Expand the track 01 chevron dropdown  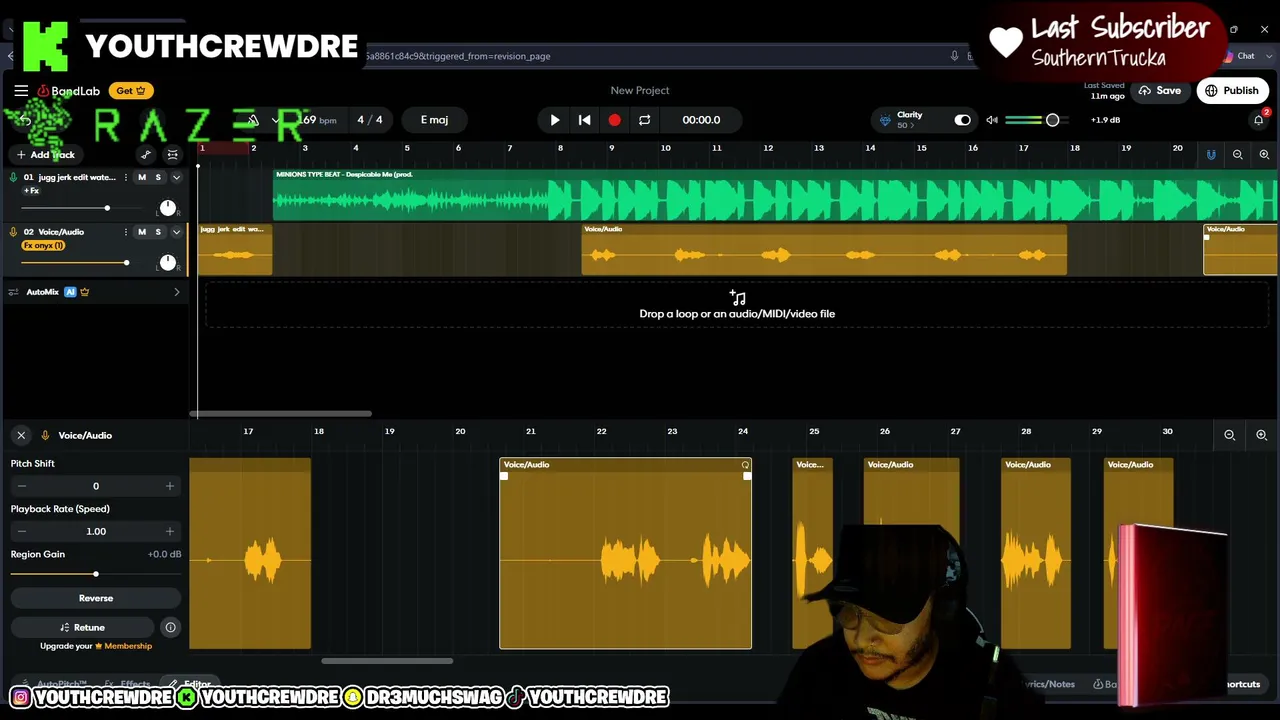coord(176,178)
